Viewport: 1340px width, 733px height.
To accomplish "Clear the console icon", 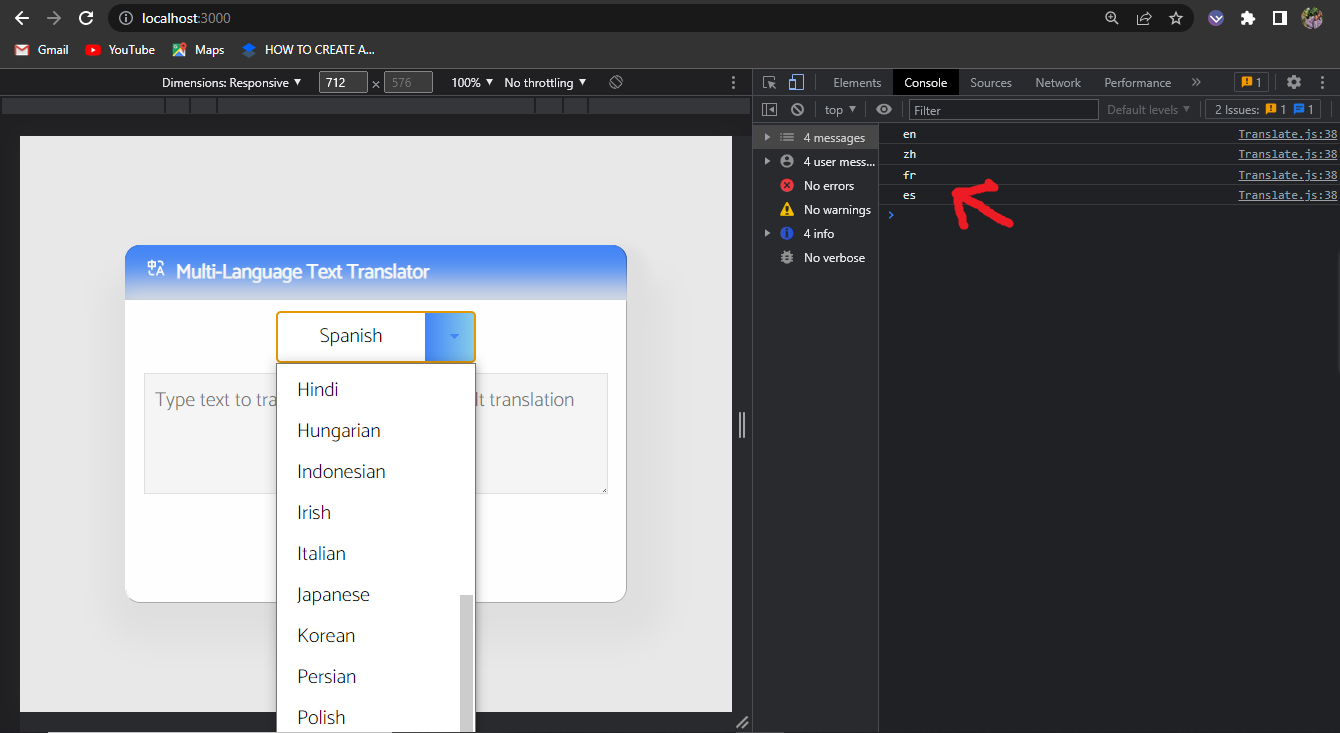I will 797,110.
